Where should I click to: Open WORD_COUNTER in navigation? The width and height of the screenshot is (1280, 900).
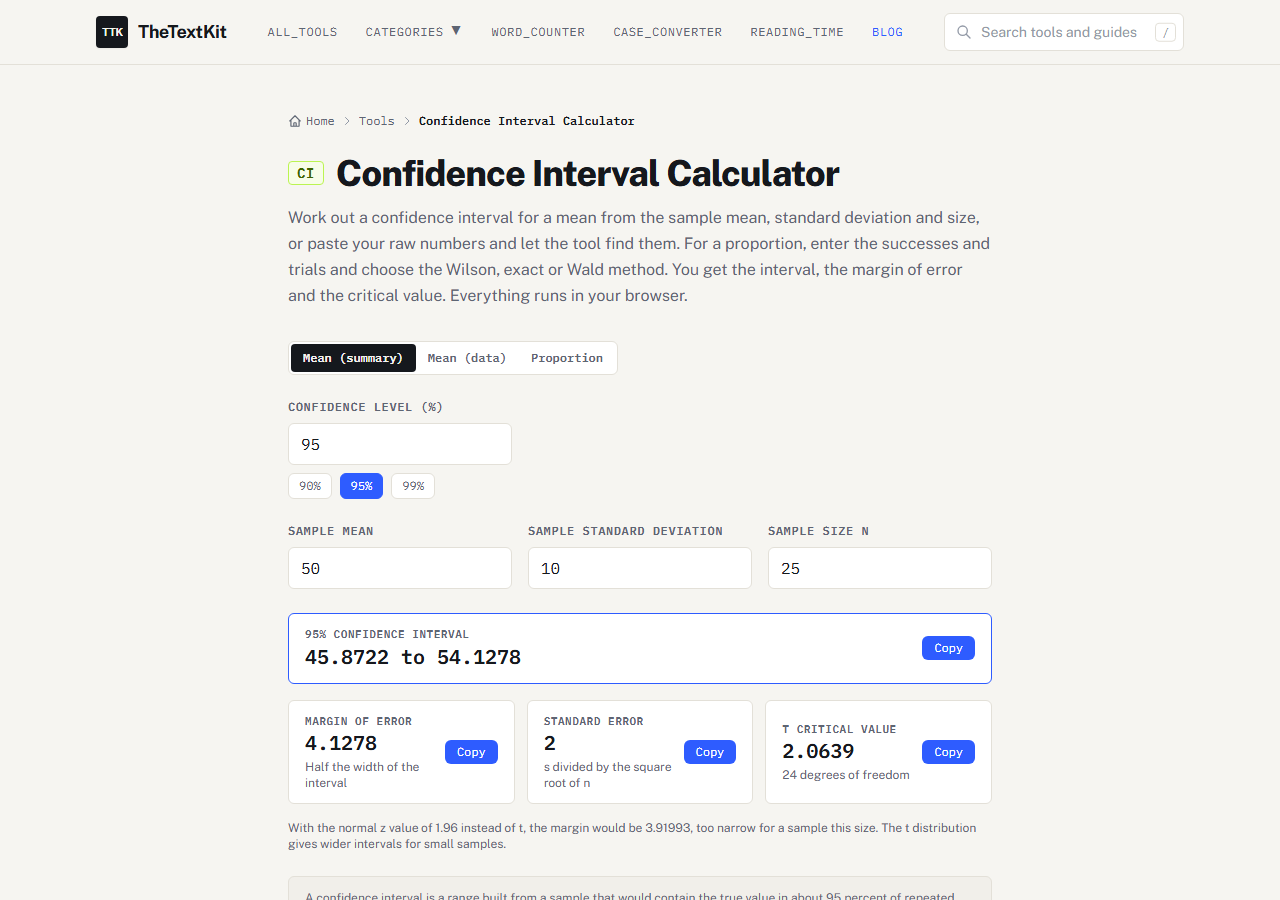click(x=538, y=32)
